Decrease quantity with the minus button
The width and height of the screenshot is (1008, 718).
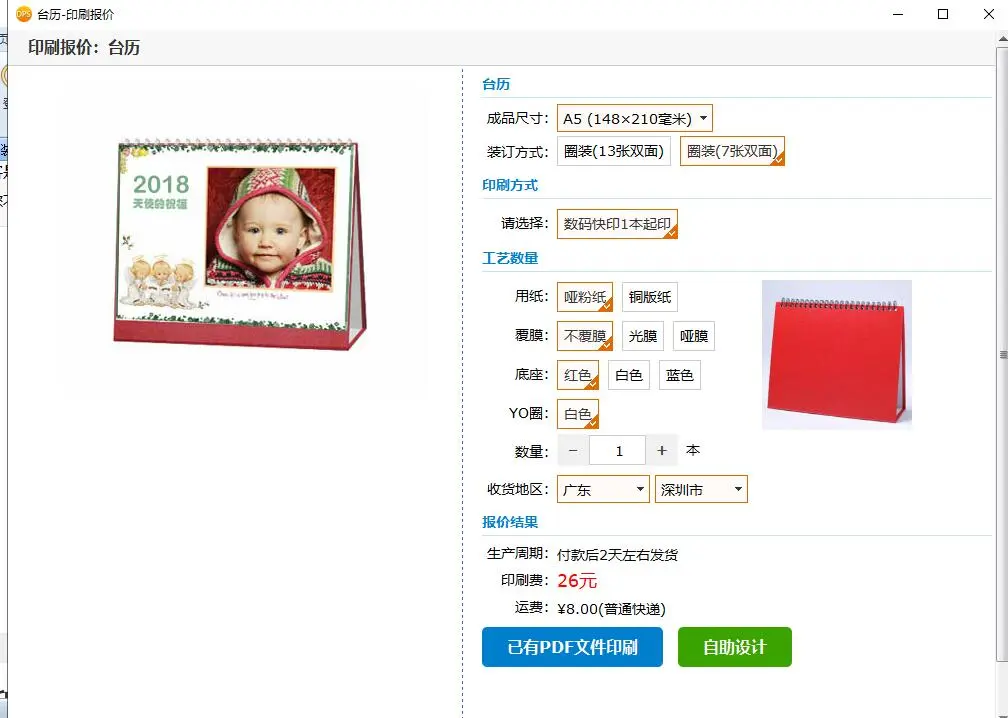[x=573, y=451]
